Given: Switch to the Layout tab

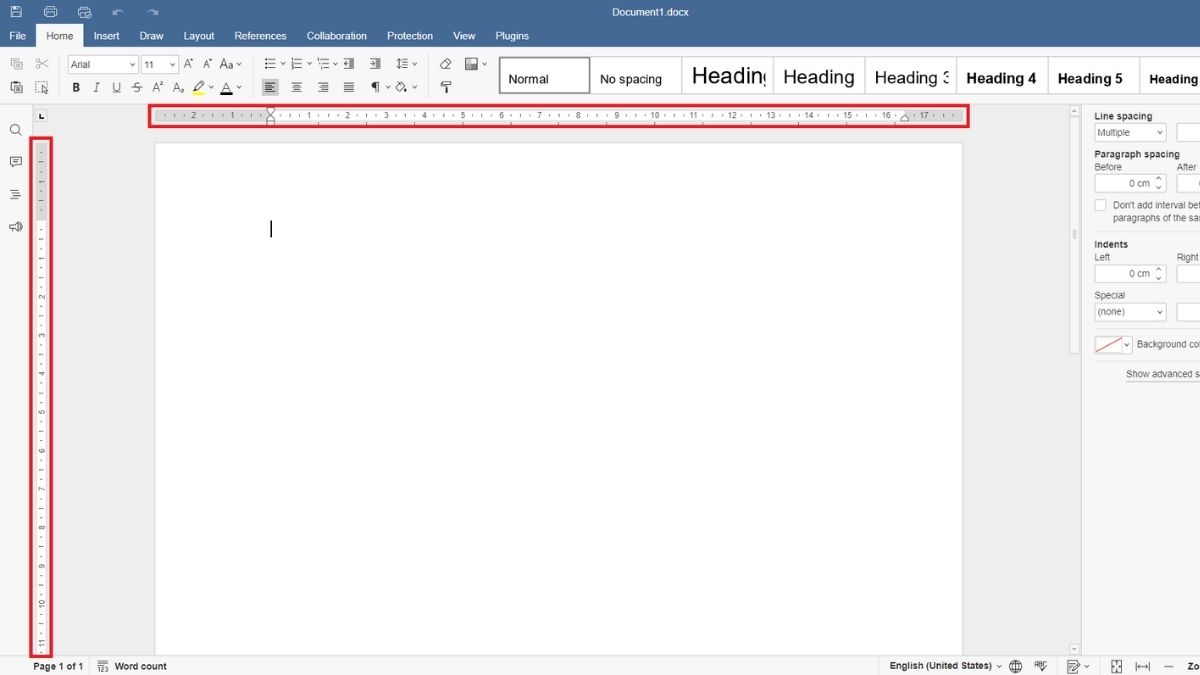Looking at the screenshot, I should coord(199,36).
